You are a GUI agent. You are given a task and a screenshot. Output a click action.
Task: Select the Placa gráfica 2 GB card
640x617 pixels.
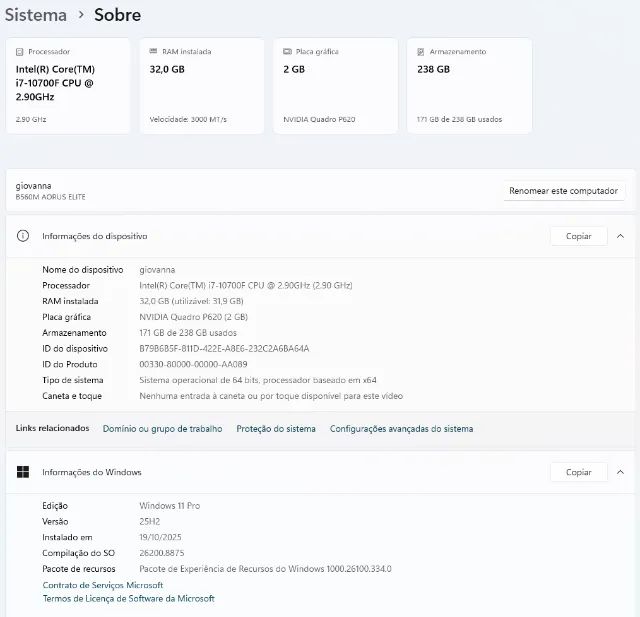(x=336, y=86)
